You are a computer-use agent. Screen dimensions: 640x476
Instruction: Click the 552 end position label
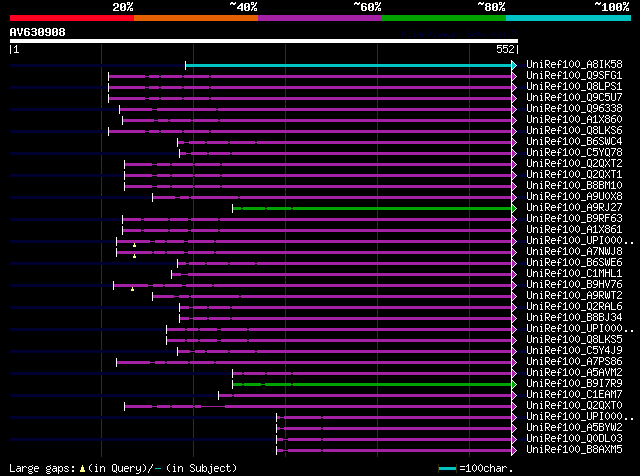pos(505,49)
